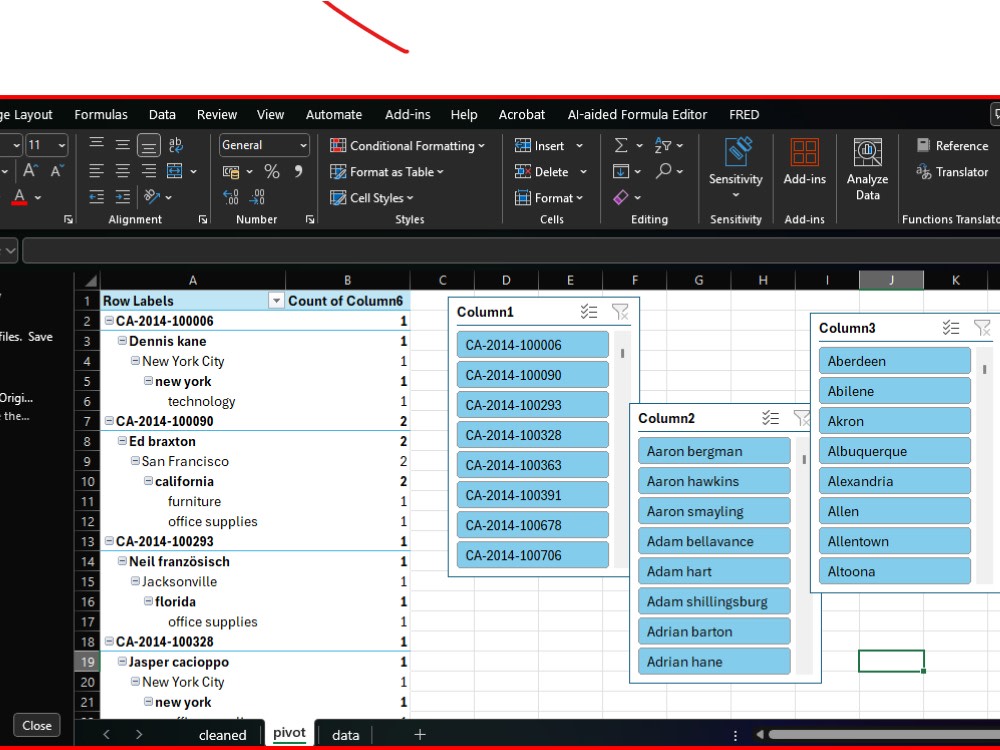Collapse CA-2014-100006 pivot group
Viewport: 1000px width, 750px height.
click(x=109, y=320)
